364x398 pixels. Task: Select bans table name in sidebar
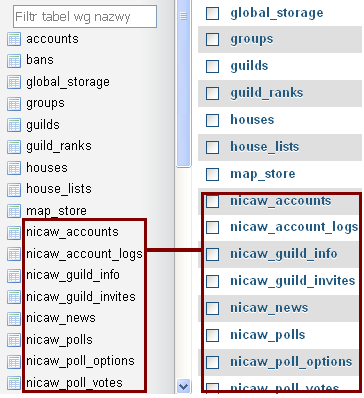[x=40, y=60]
